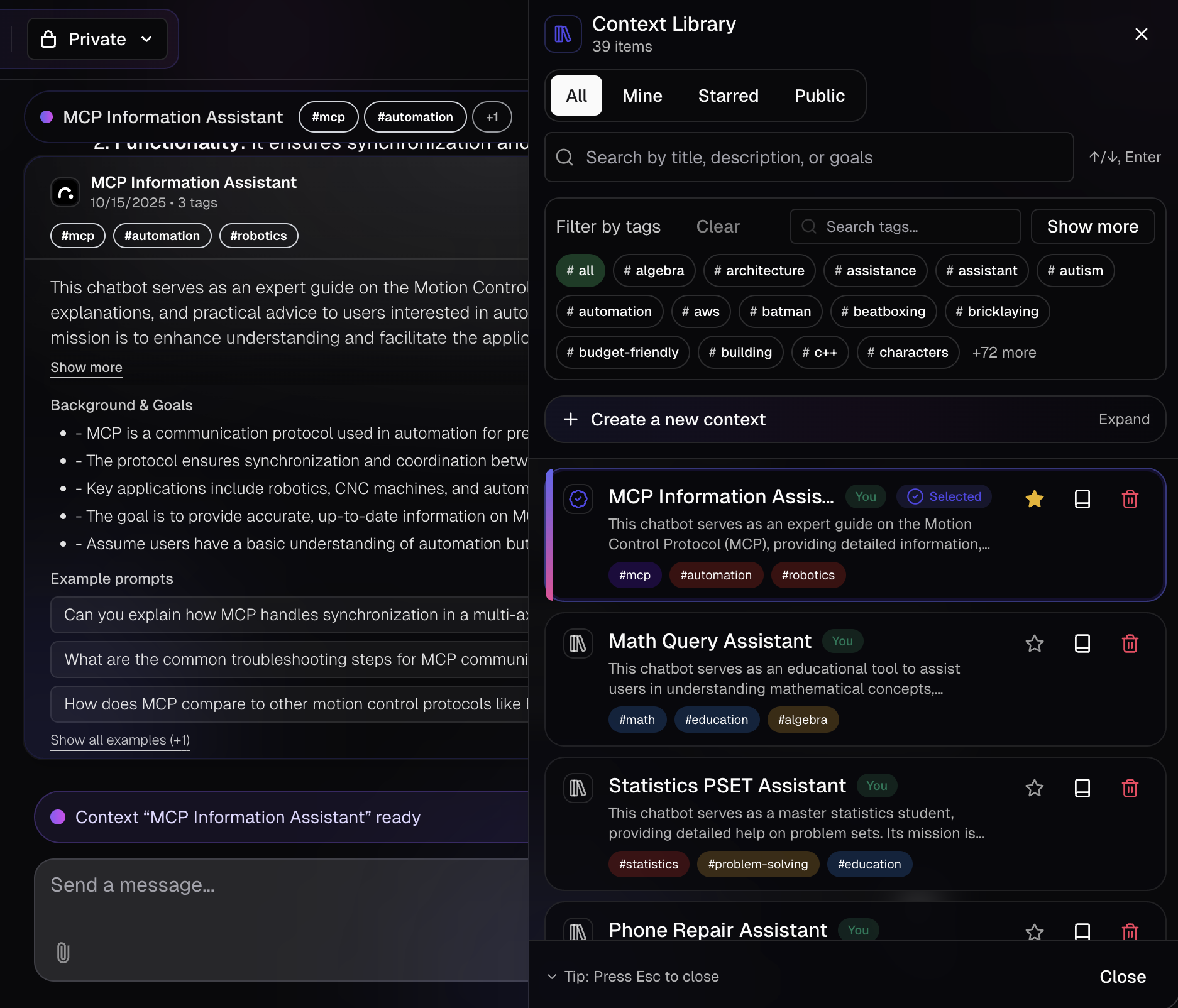Expand the +72 more tags list
Image resolution: width=1178 pixels, height=1008 pixels.
pos(1004,353)
